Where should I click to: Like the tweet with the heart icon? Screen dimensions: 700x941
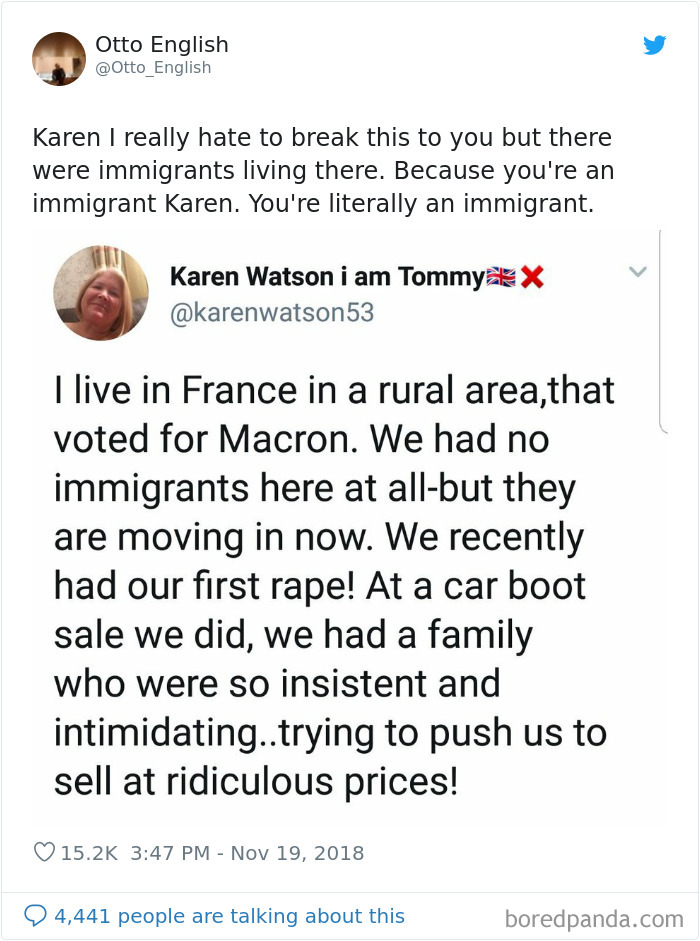[x=44, y=853]
